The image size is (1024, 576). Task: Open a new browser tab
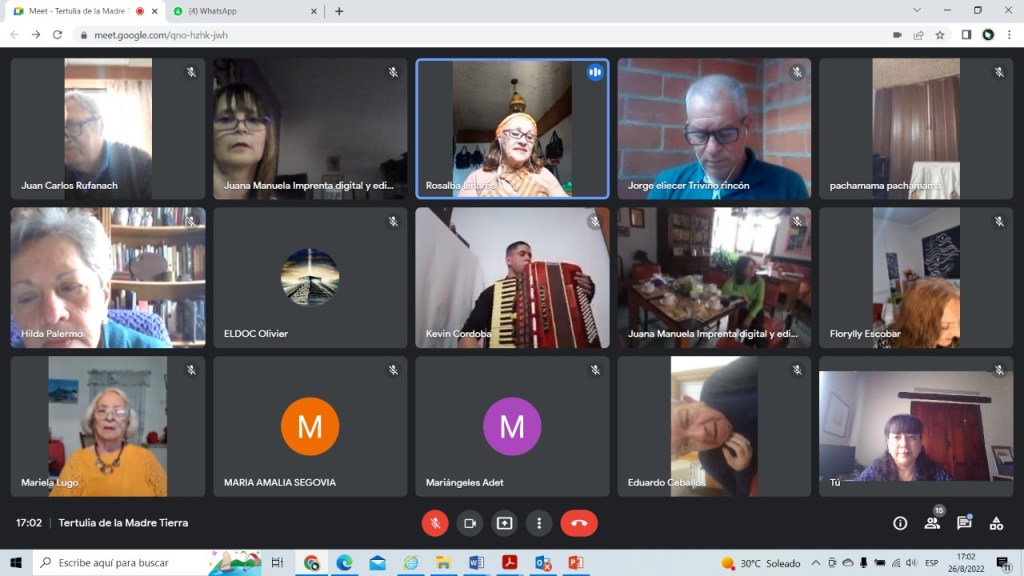[339, 11]
